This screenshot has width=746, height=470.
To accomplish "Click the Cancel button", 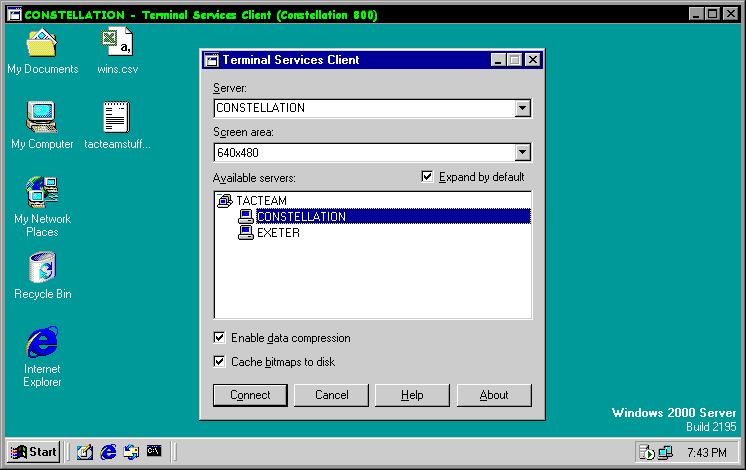I will (331, 395).
